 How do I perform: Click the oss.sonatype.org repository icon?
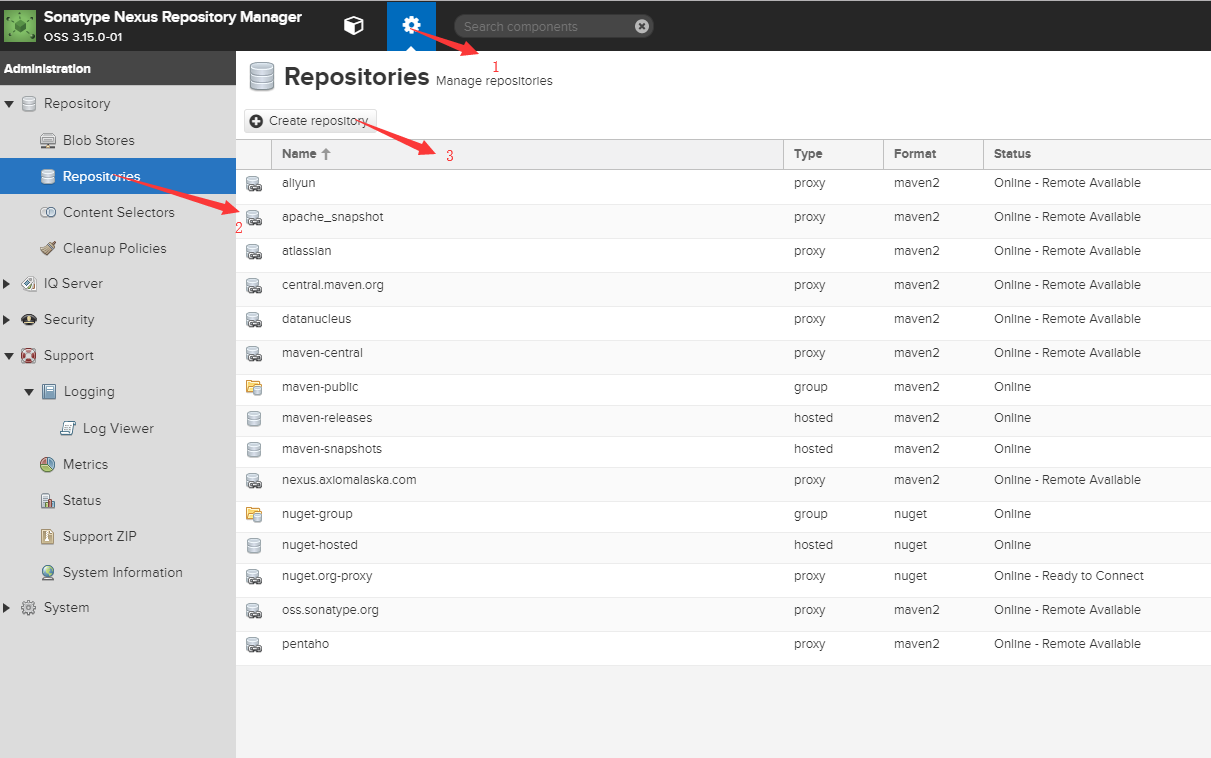[x=254, y=611]
